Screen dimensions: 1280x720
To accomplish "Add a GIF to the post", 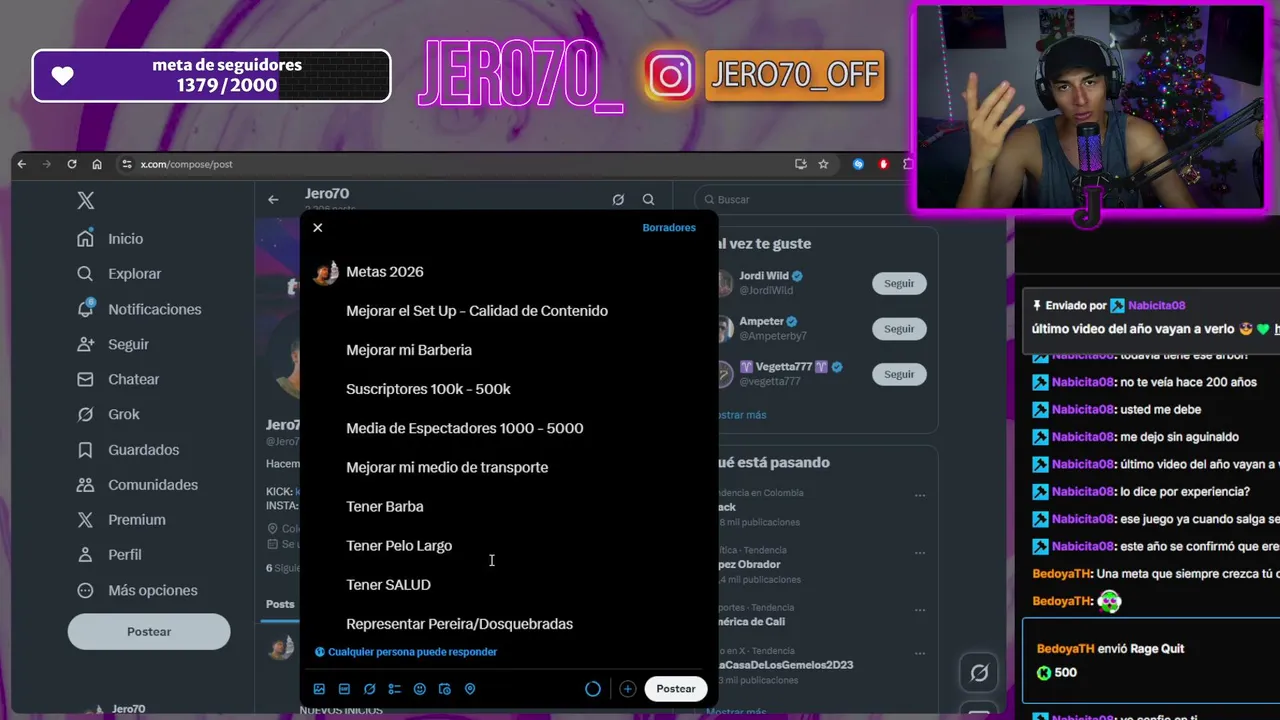I will point(344,689).
